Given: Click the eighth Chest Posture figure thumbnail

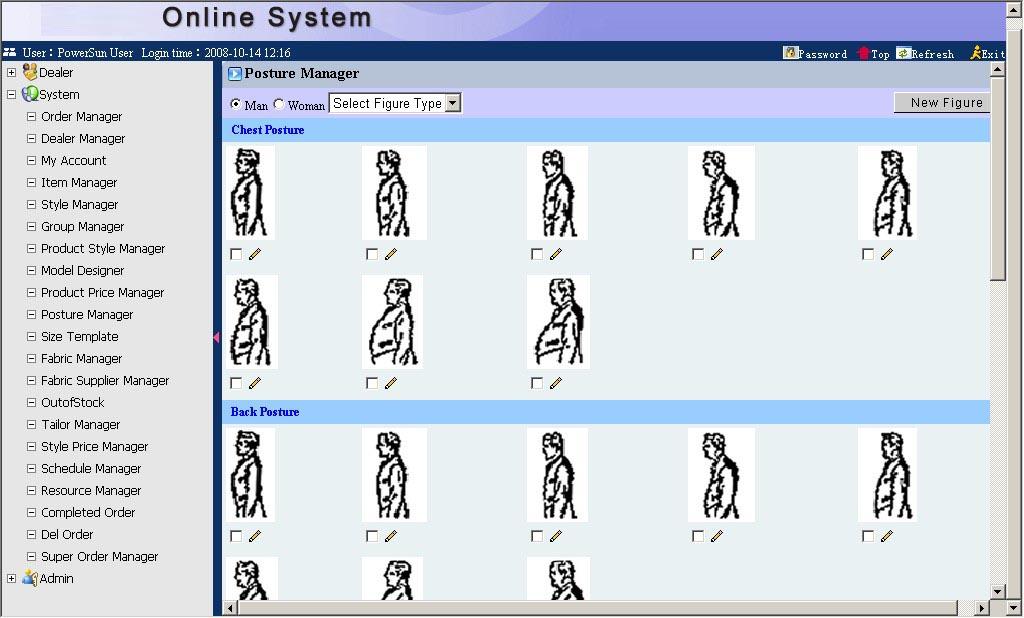Looking at the screenshot, I should pos(558,322).
